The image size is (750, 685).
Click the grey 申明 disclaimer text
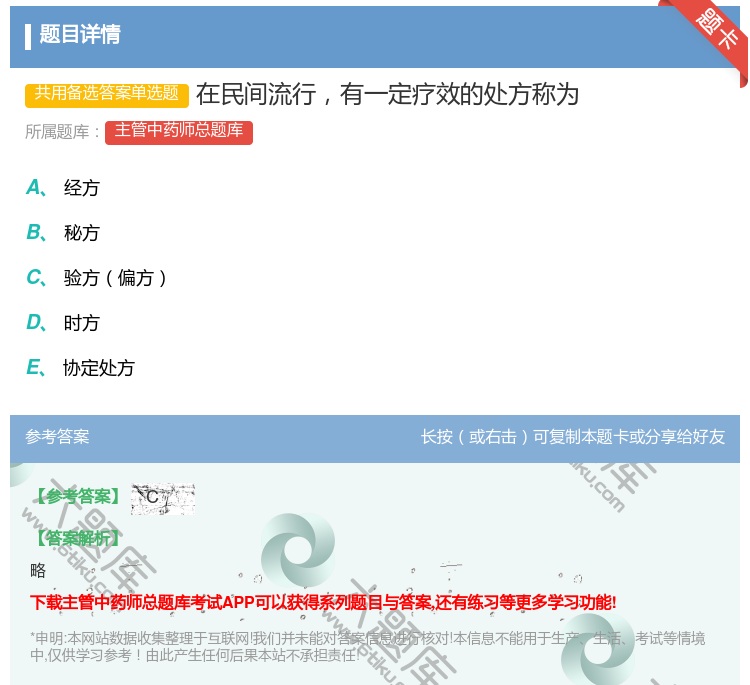pos(367,647)
